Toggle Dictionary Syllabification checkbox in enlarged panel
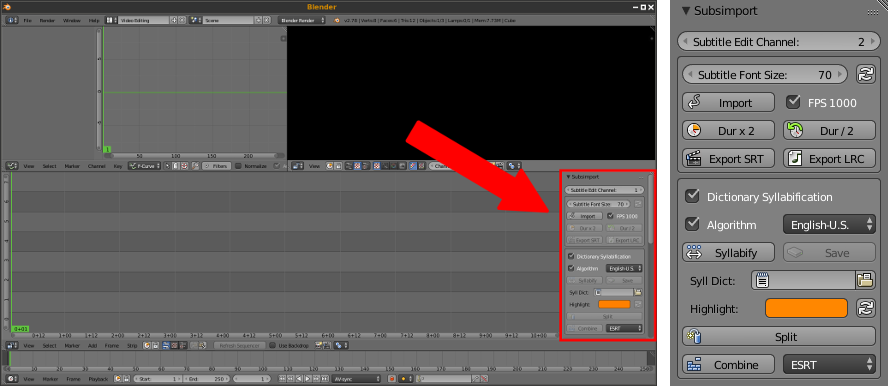888x386 pixels. pyautogui.click(x=692, y=196)
